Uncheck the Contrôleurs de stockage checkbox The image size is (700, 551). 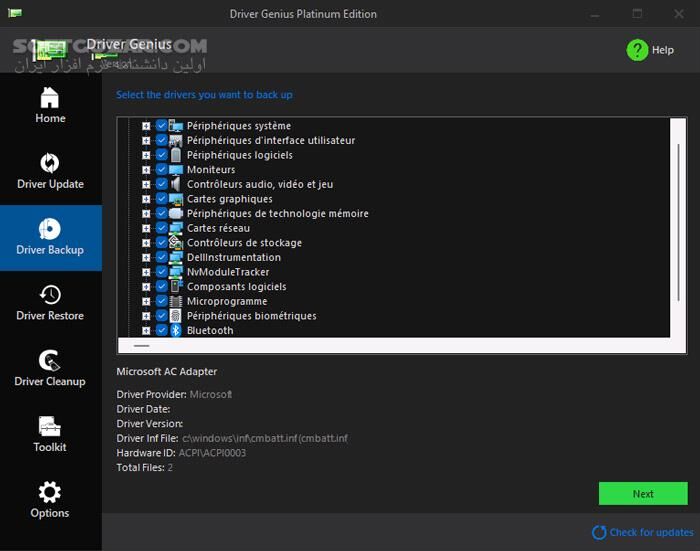click(x=161, y=243)
